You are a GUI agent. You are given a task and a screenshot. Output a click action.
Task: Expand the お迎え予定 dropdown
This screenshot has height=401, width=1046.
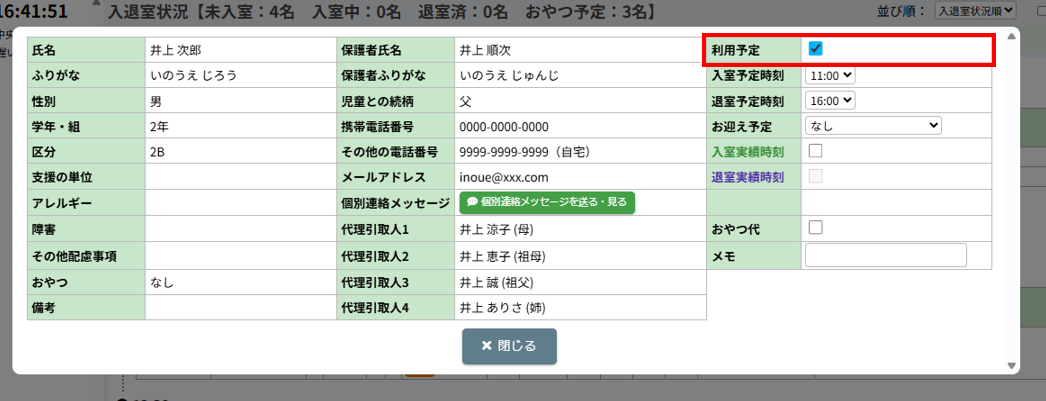(873, 125)
